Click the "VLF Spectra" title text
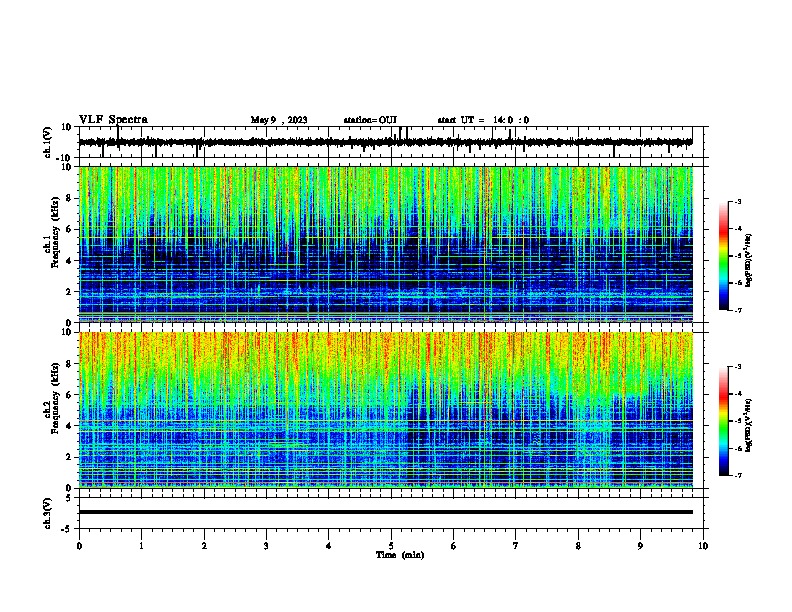The height and width of the screenshot is (612, 792). pyautogui.click(x=113, y=120)
